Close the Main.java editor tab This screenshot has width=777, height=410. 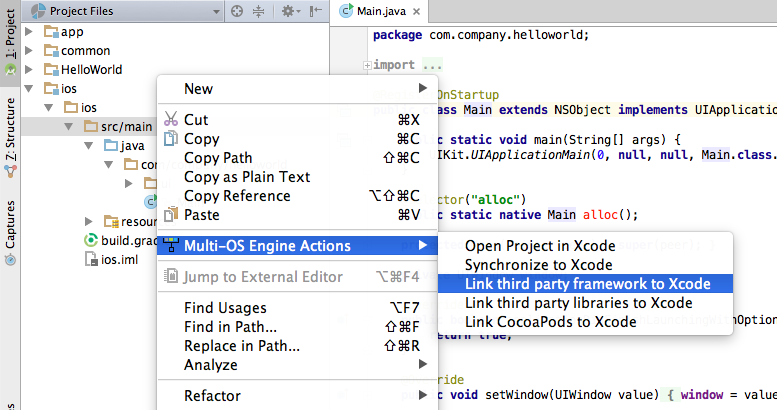pyautogui.click(x=416, y=11)
